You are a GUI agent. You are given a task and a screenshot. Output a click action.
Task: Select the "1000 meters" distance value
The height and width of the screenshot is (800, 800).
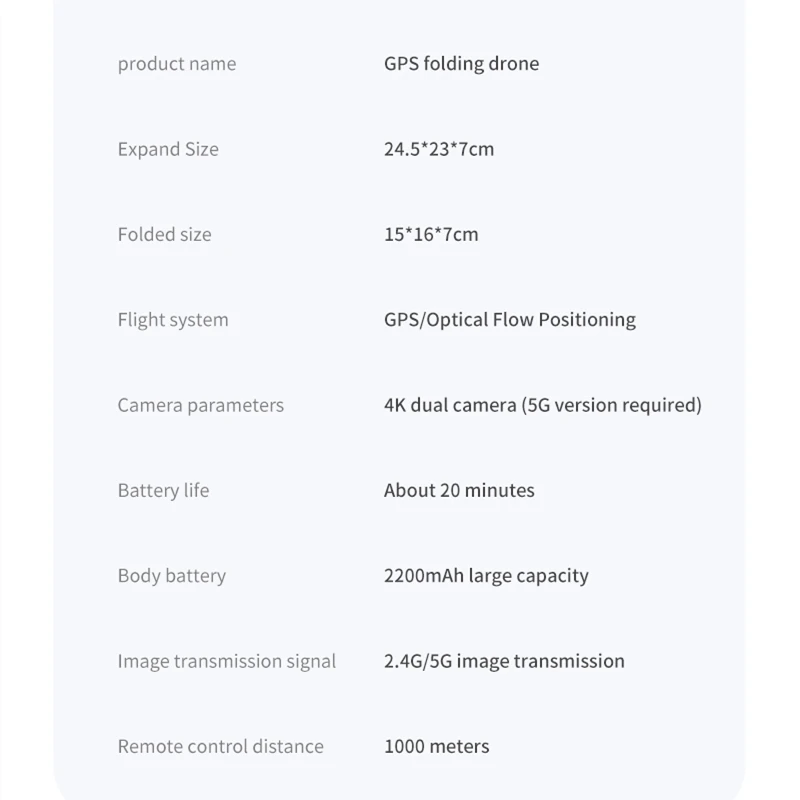pyautogui.click(x=437, y=747)
